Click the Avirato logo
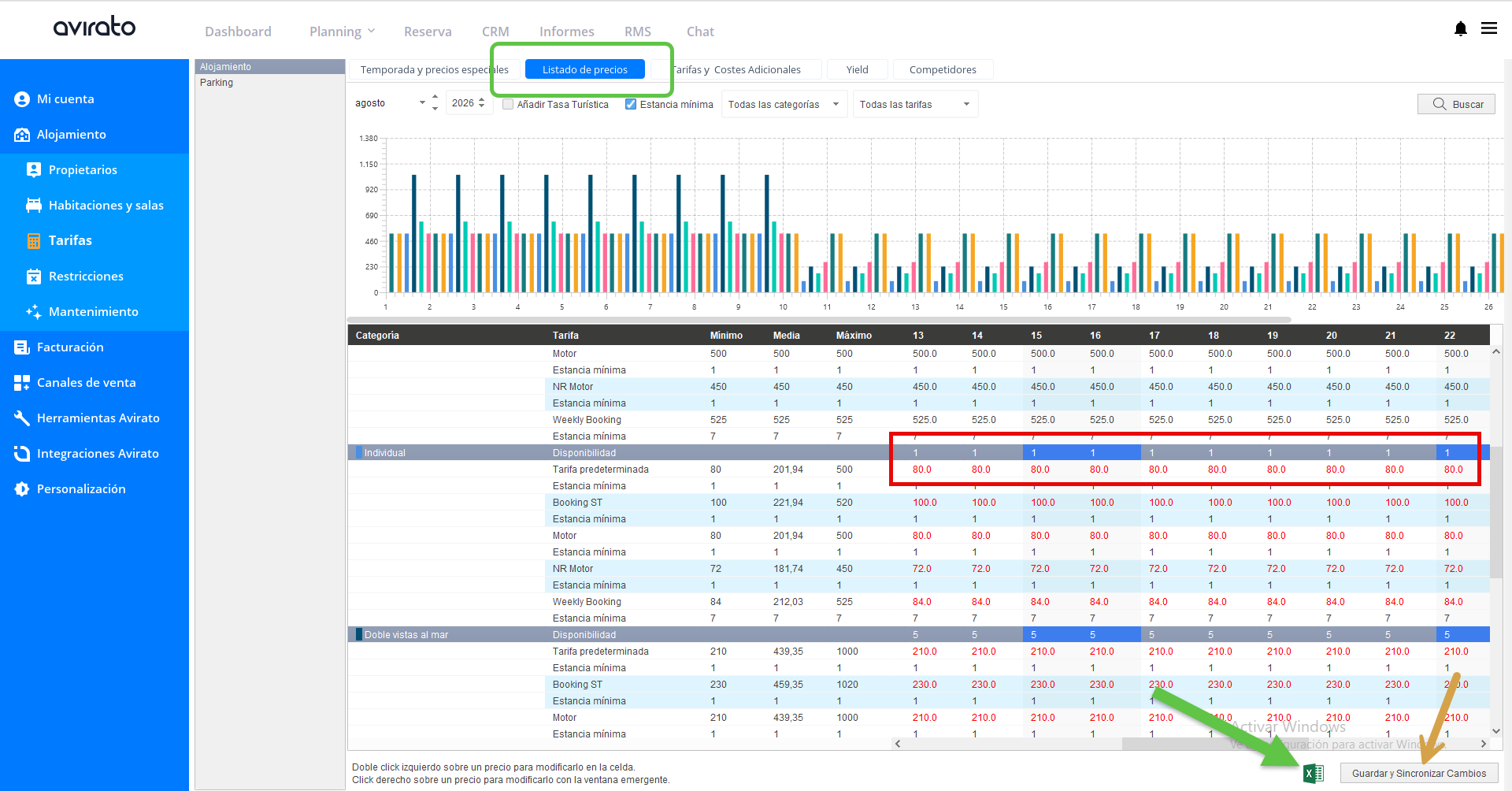This screenshot has width=1512, height=791. [x=94, y=27]
